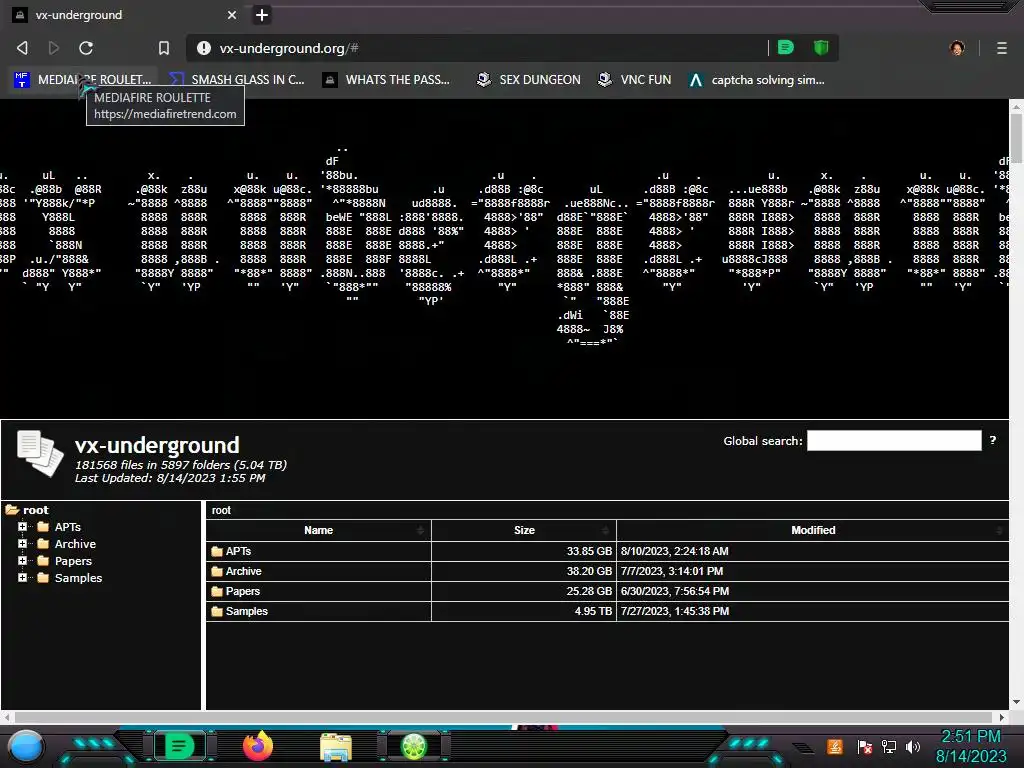Click the scroll right arrow on horizontal scrollbar
Viewport: 1024px width, 768px height.
pos(1002,717)
